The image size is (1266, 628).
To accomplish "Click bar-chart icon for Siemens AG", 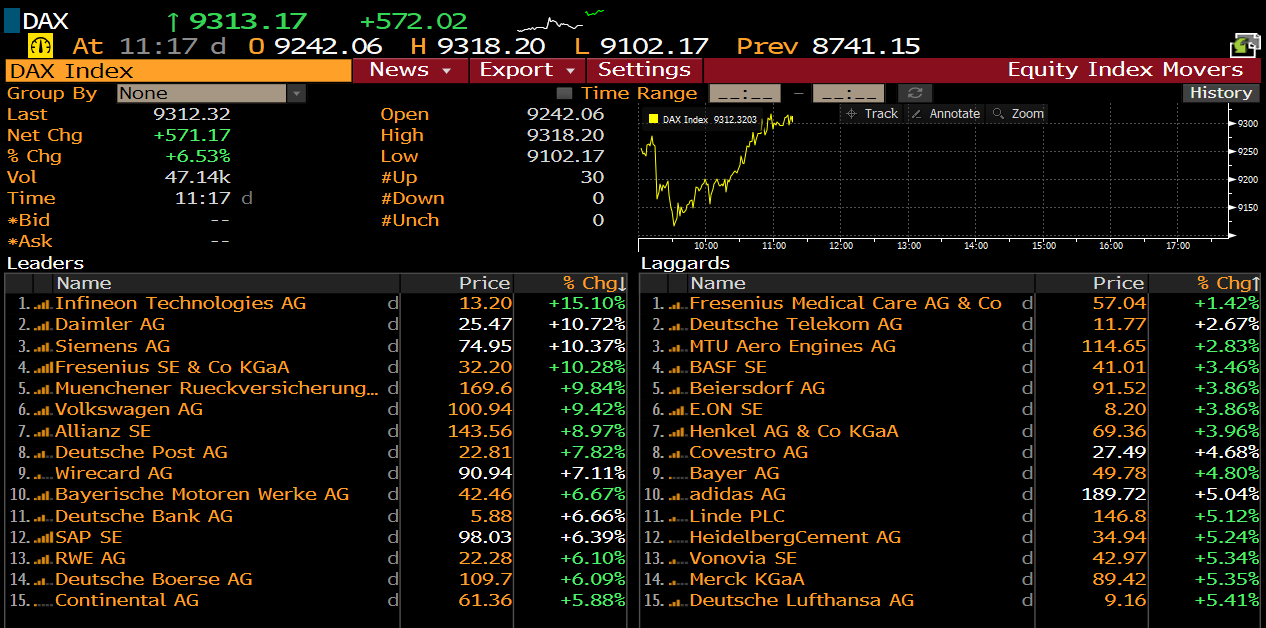I will tap(43, 346).
